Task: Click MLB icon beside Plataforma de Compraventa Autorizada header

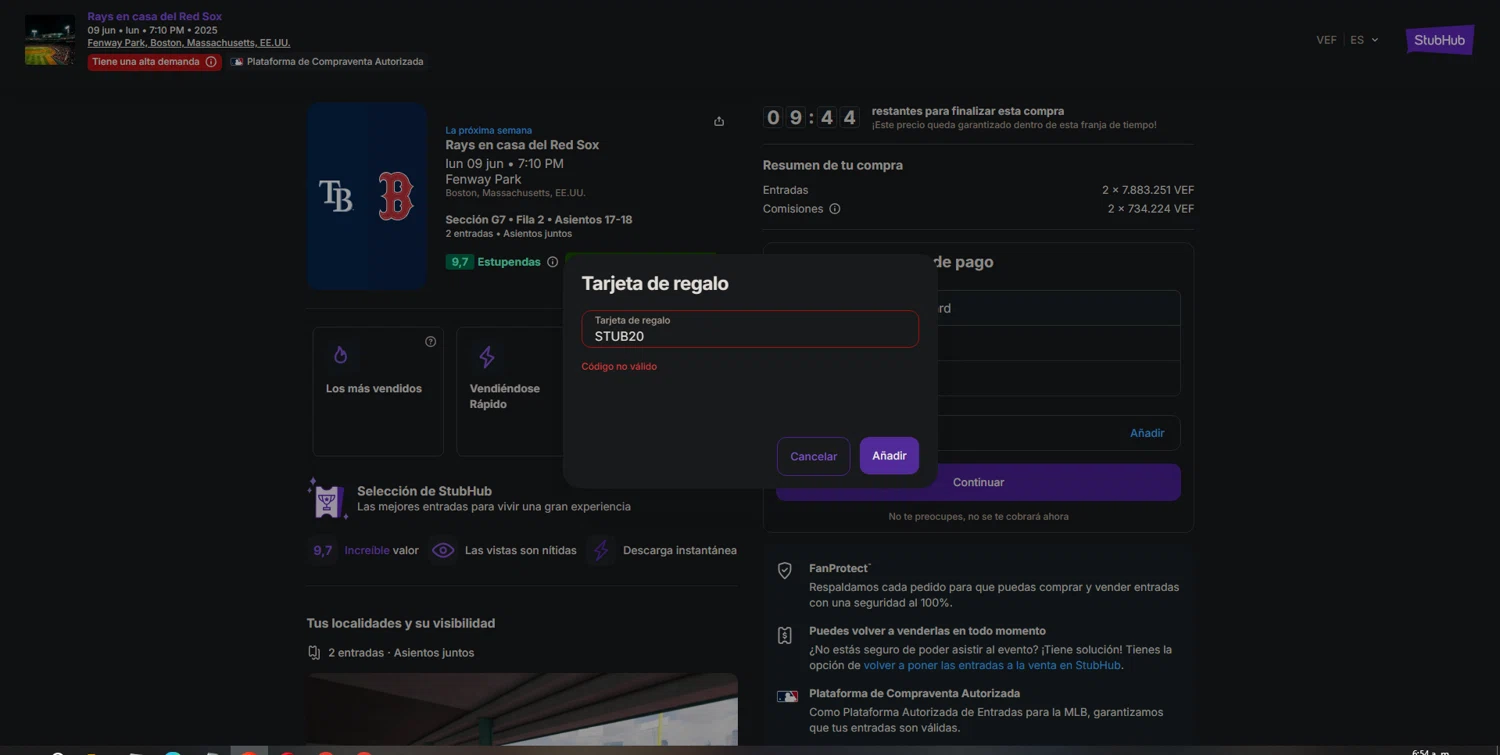Action: click(237, 62)
